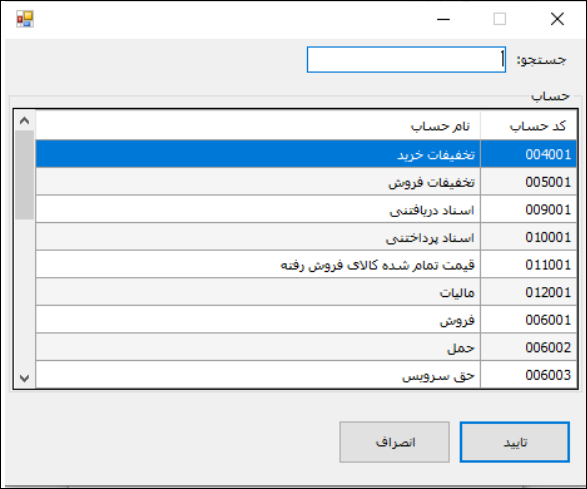Click the application icon in title bar
This screenshot has width=587, height=489.
pos(25,19)
